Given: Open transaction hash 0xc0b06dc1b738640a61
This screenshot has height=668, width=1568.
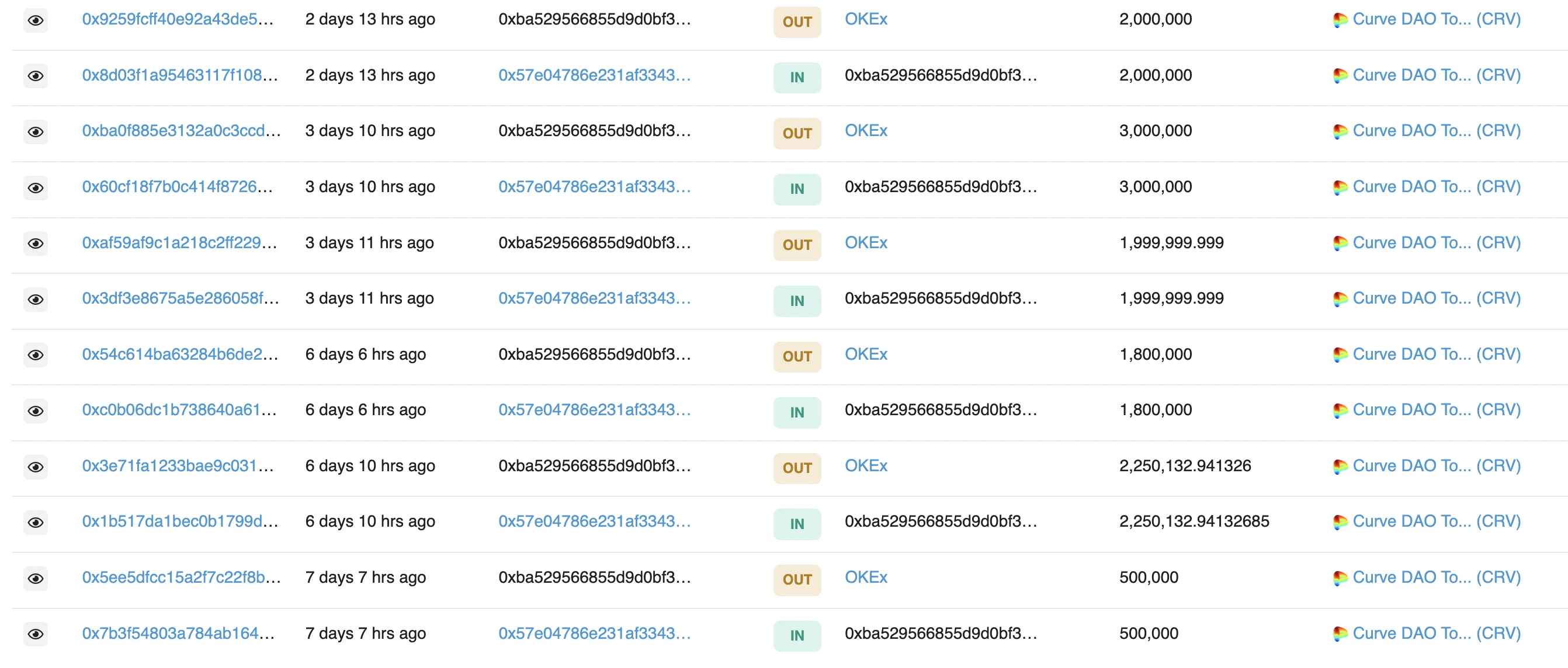Looking at the screenshot, I should coord(179,409).
